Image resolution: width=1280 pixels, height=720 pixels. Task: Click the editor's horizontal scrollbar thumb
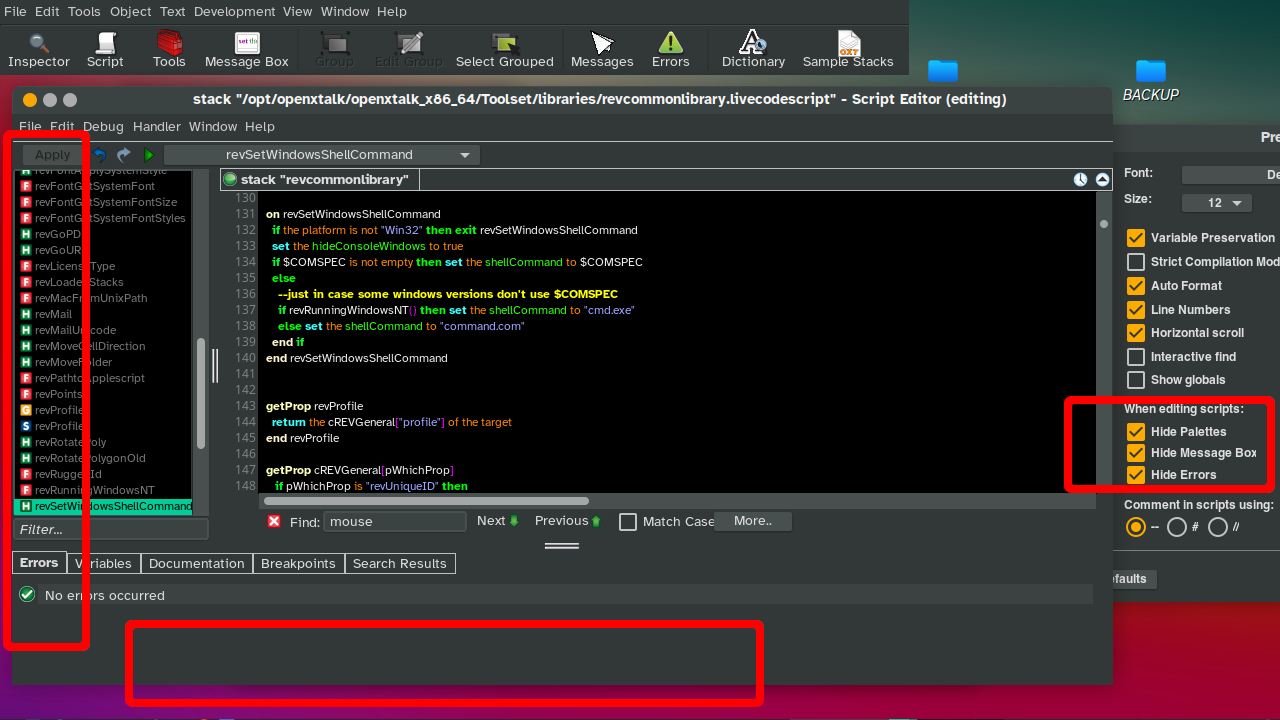pyautogui.click(x=427, y=501)
